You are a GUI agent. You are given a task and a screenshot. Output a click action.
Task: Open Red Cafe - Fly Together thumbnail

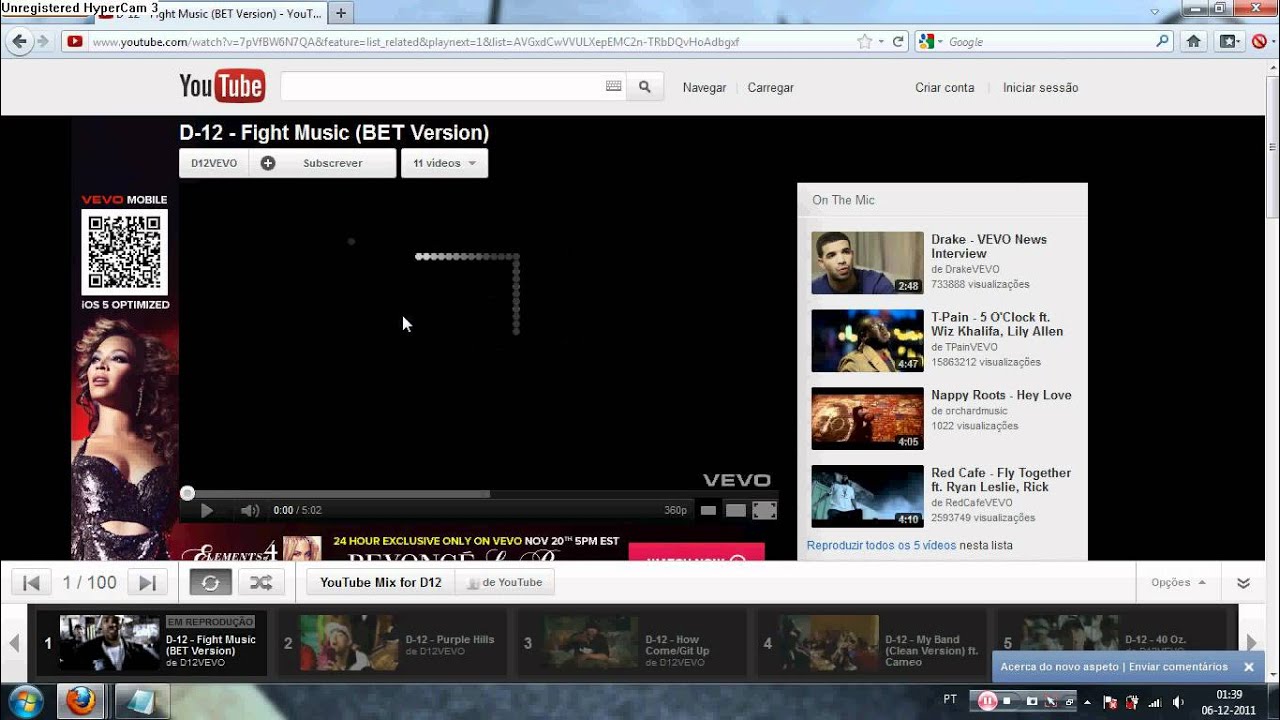tap(867, 496)
